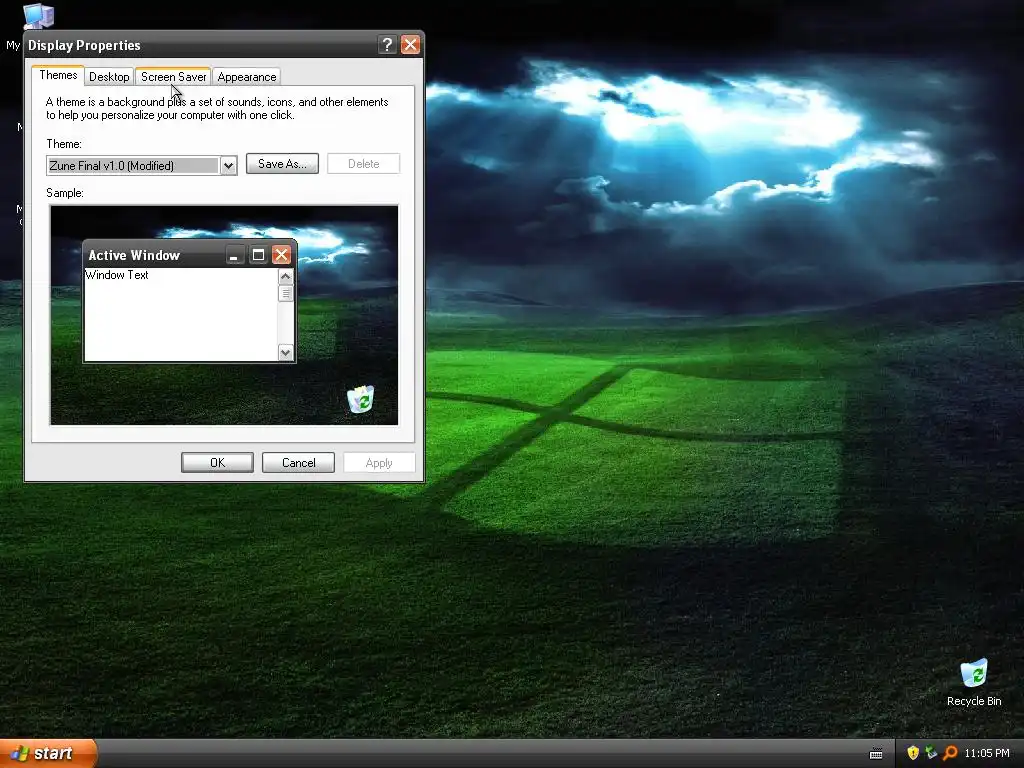The image size is (1024, 768).
Task: Switch to the Themes tab
Action: (58, 75)
